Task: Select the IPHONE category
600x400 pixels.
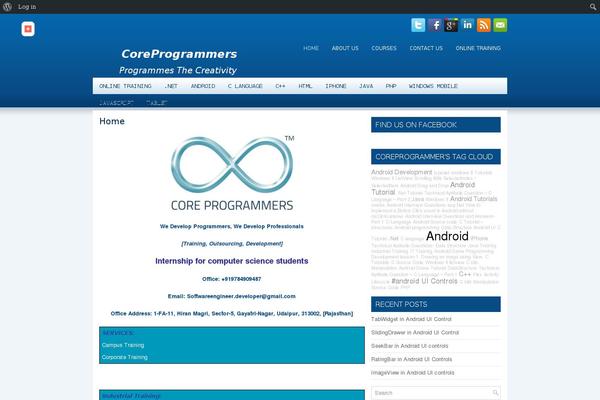Action: (336, 86)
